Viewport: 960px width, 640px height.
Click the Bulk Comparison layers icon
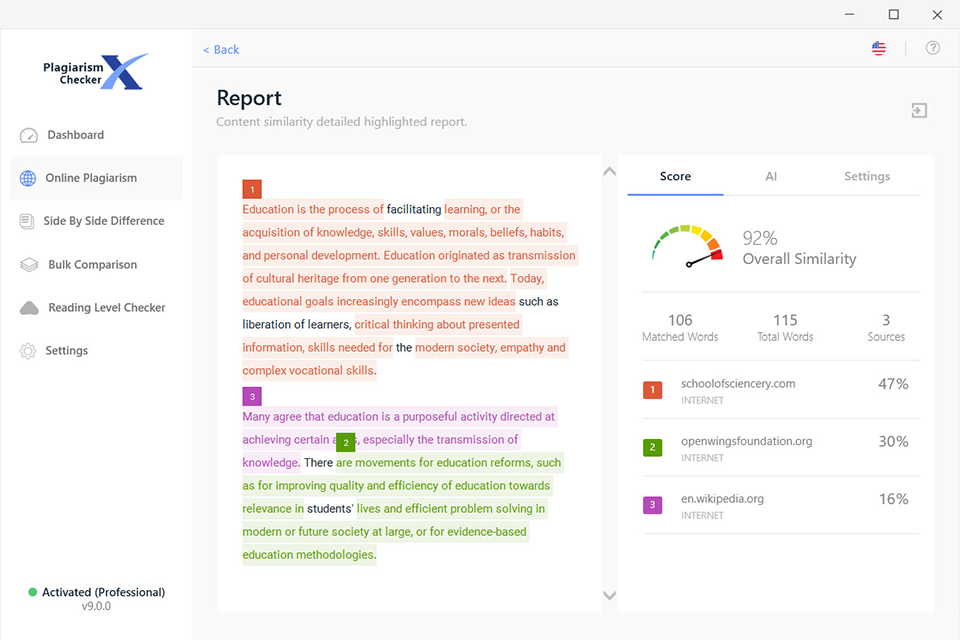[x=29, y=265]
